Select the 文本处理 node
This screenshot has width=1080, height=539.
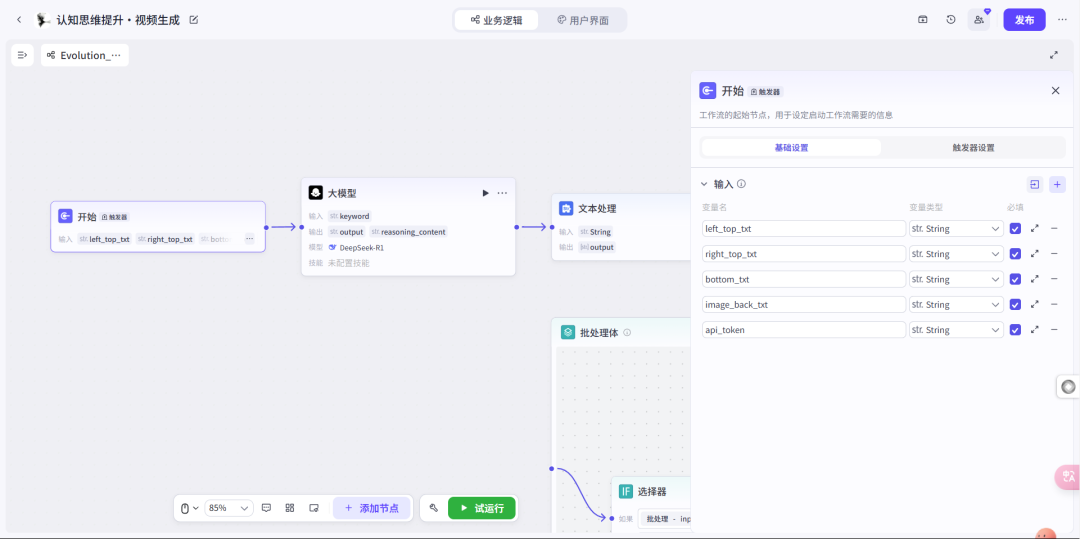[621, 226]
